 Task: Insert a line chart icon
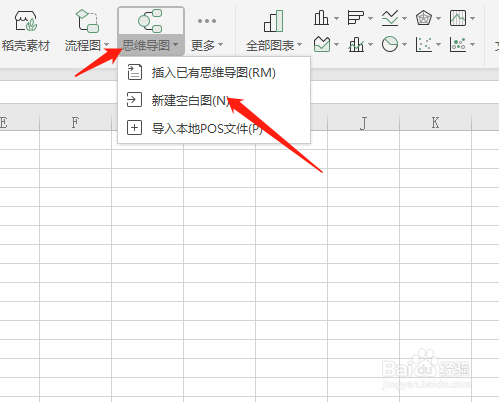pos(390,18)
